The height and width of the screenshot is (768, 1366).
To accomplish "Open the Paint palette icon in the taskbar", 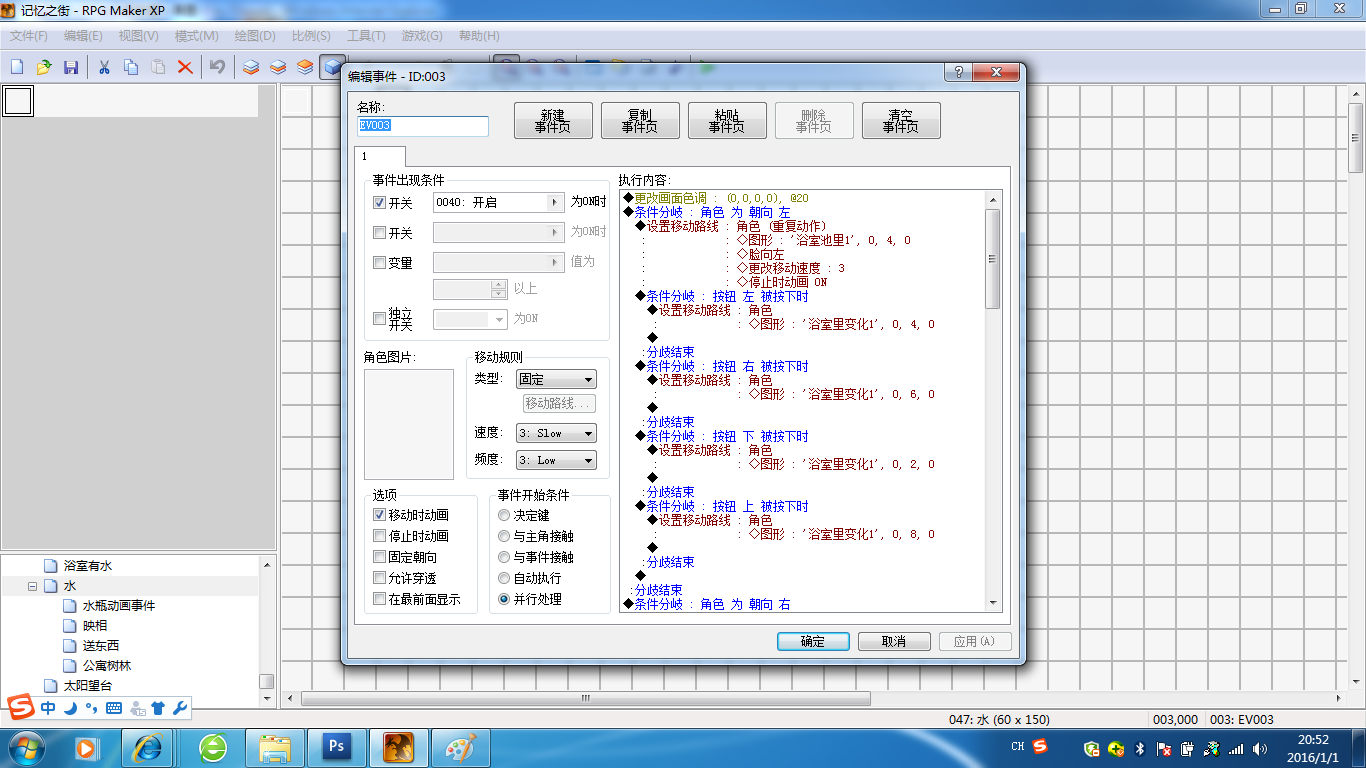I will [459, 747].
